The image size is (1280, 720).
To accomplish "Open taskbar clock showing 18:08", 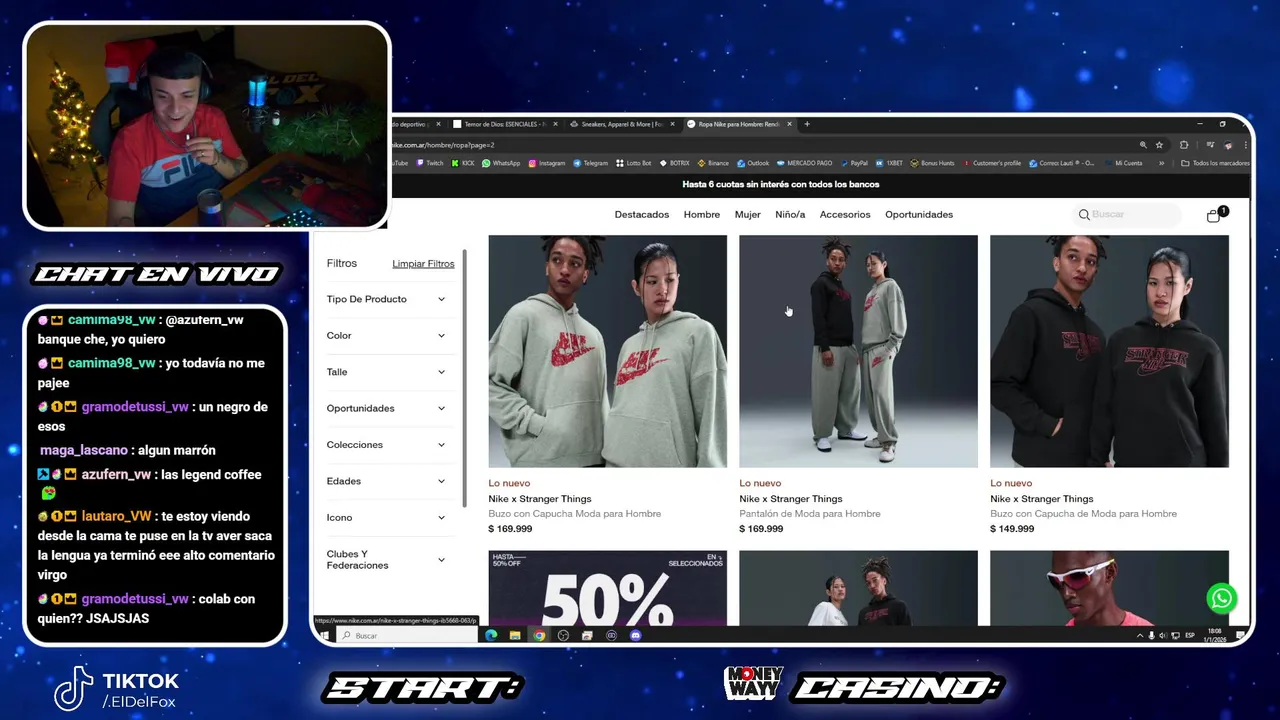I will [1213, 635].
